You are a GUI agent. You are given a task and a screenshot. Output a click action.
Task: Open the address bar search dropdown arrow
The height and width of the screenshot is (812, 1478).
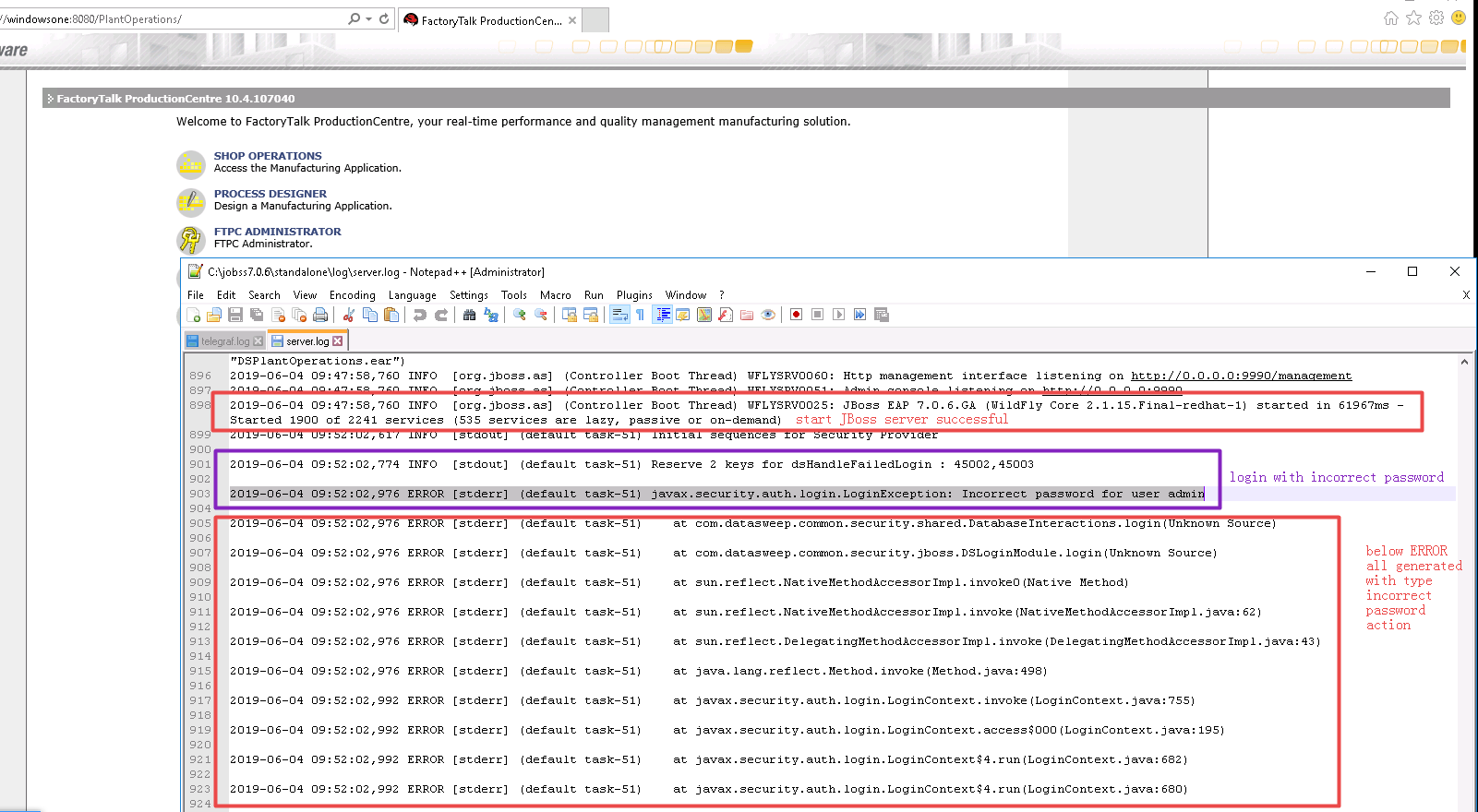(x=368, y=18)
